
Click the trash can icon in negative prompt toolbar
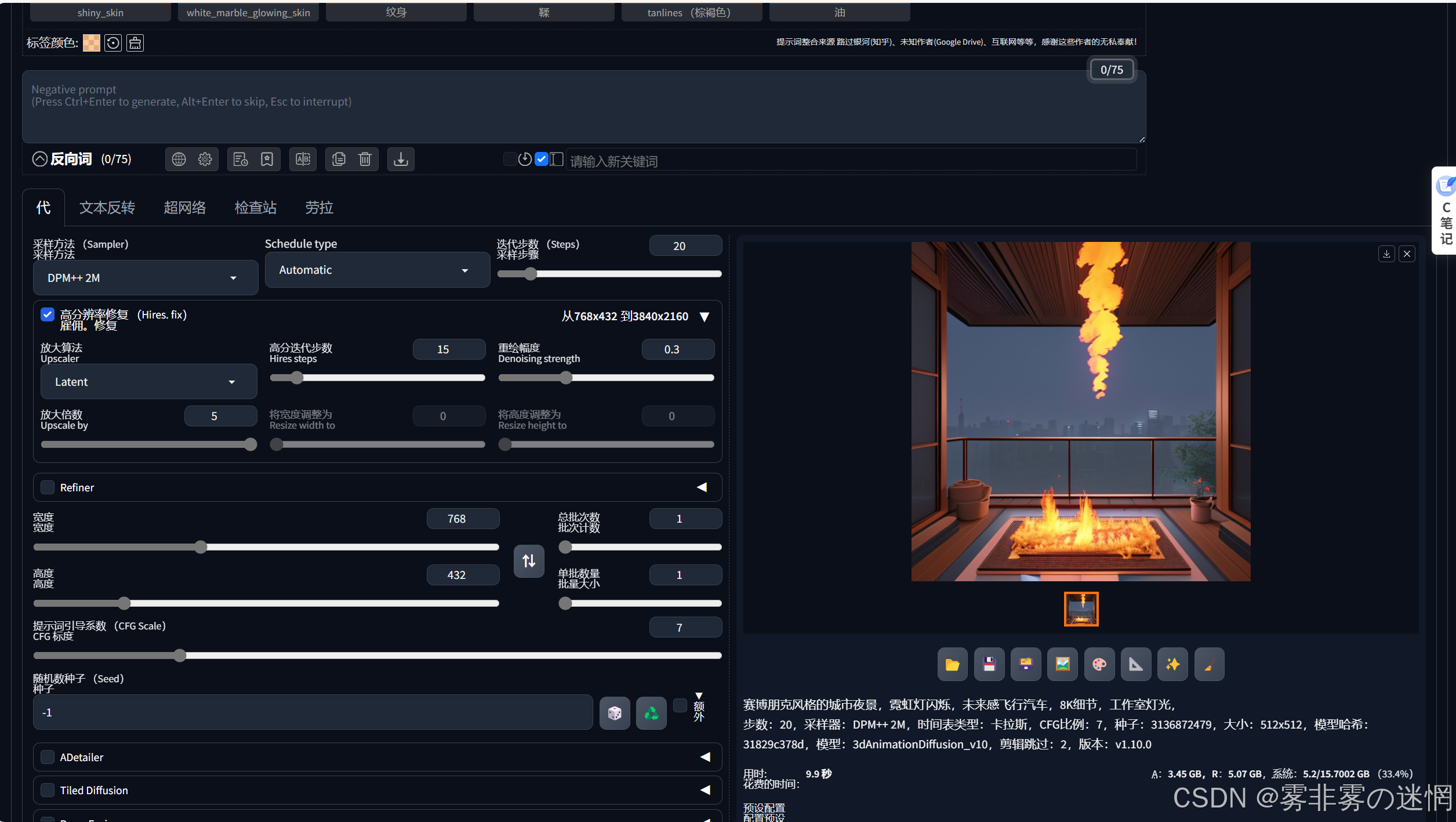point(365,159)
